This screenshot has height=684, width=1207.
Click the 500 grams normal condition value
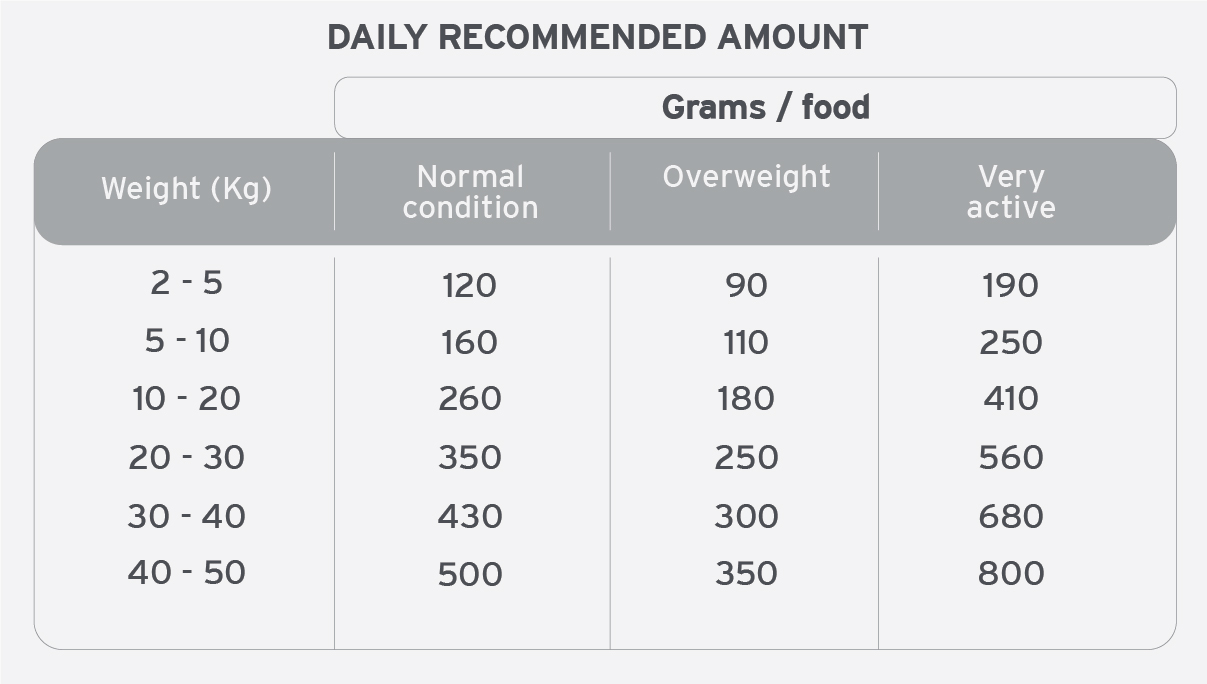(470, 574)
